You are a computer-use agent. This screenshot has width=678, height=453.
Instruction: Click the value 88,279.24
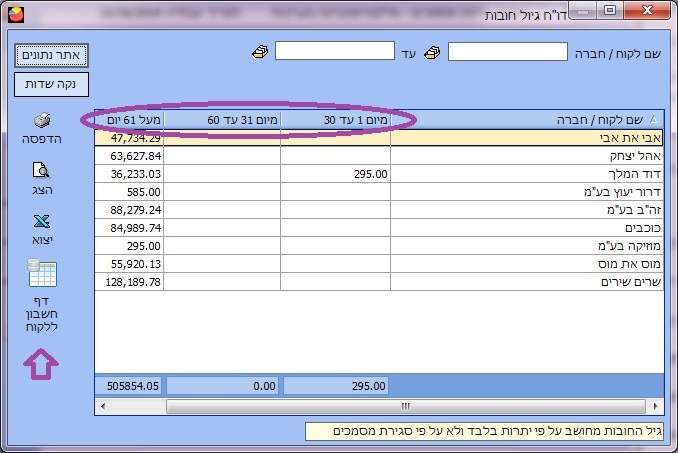[x=135, y=210]
